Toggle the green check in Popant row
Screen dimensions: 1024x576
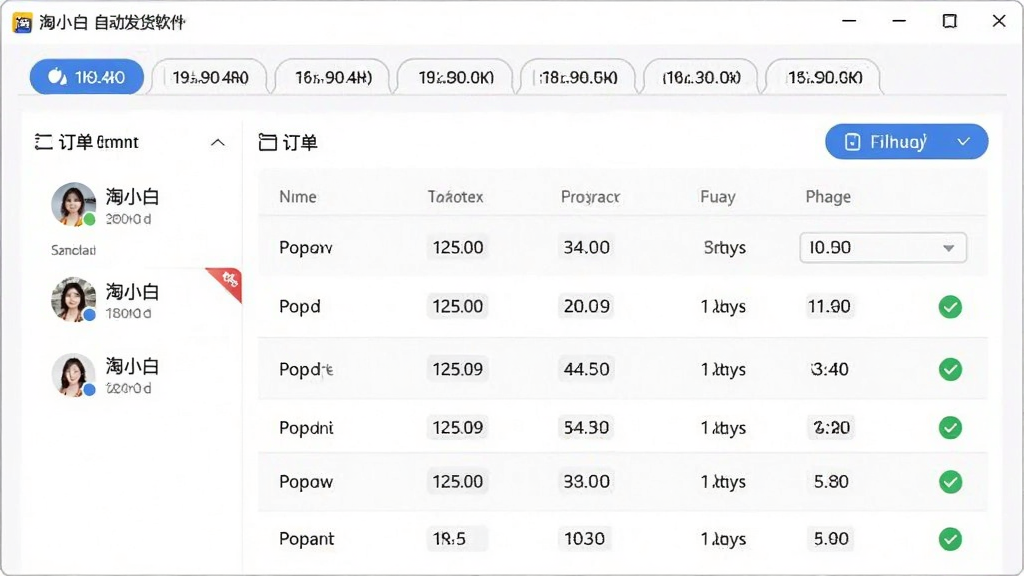click(x=950, y=539)
